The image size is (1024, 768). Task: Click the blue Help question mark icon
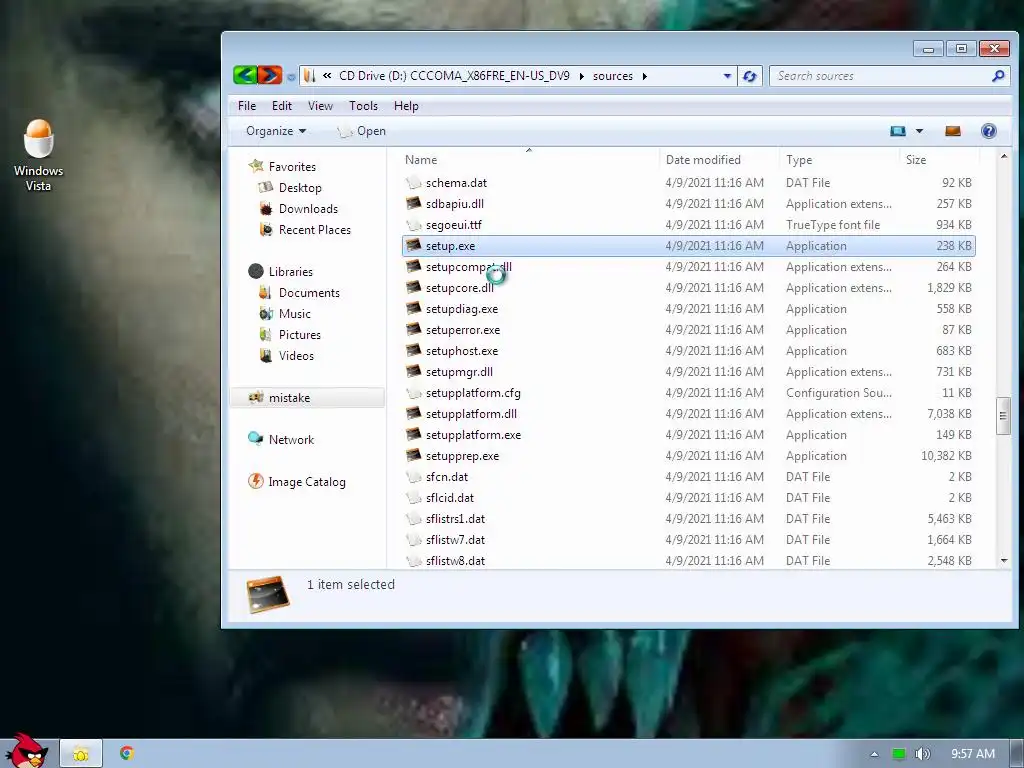(x=989, y=131)
